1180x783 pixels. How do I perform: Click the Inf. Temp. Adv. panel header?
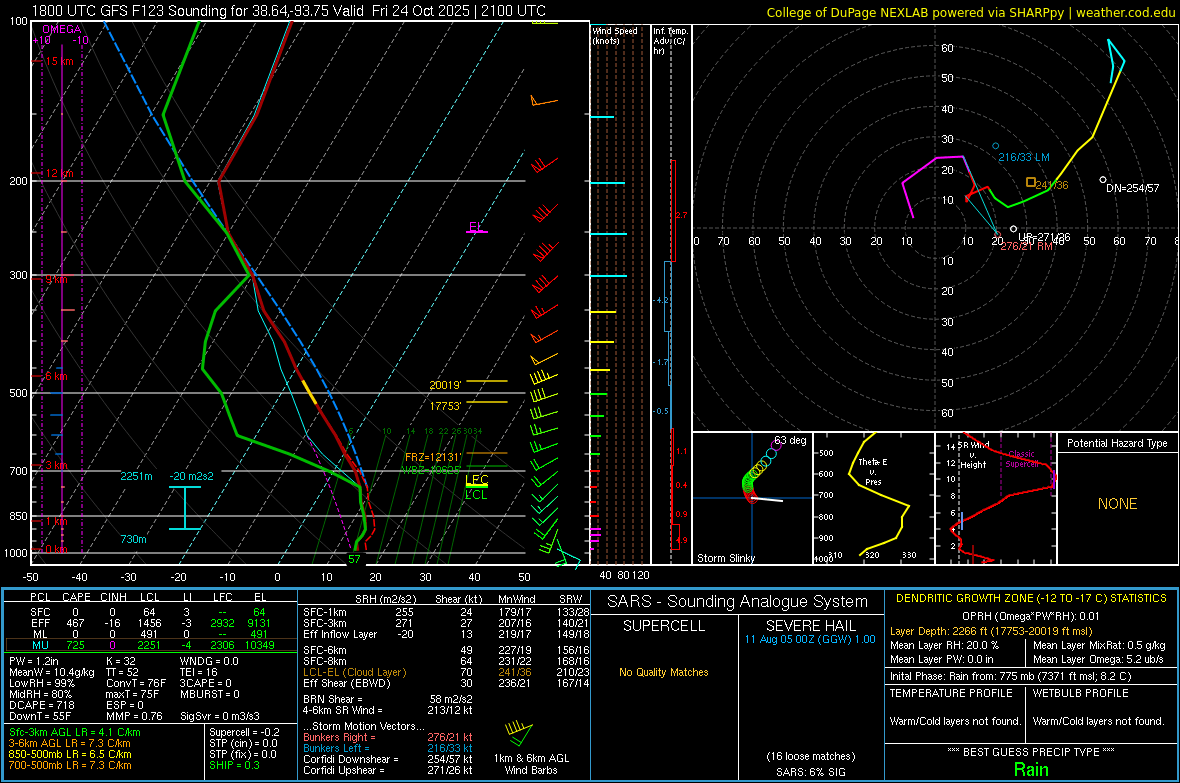[x=671, y=41]
